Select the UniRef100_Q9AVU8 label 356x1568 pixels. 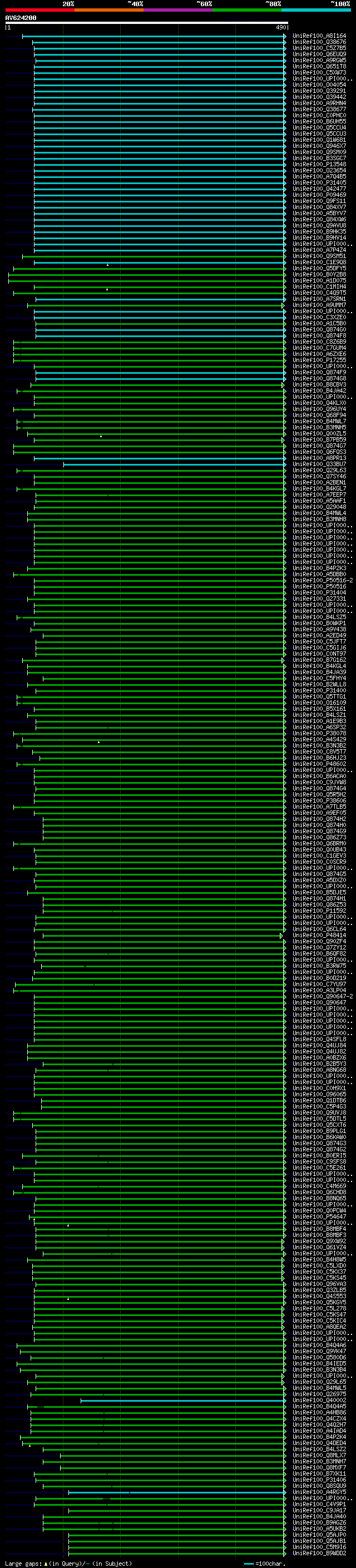tap(319, 226)
